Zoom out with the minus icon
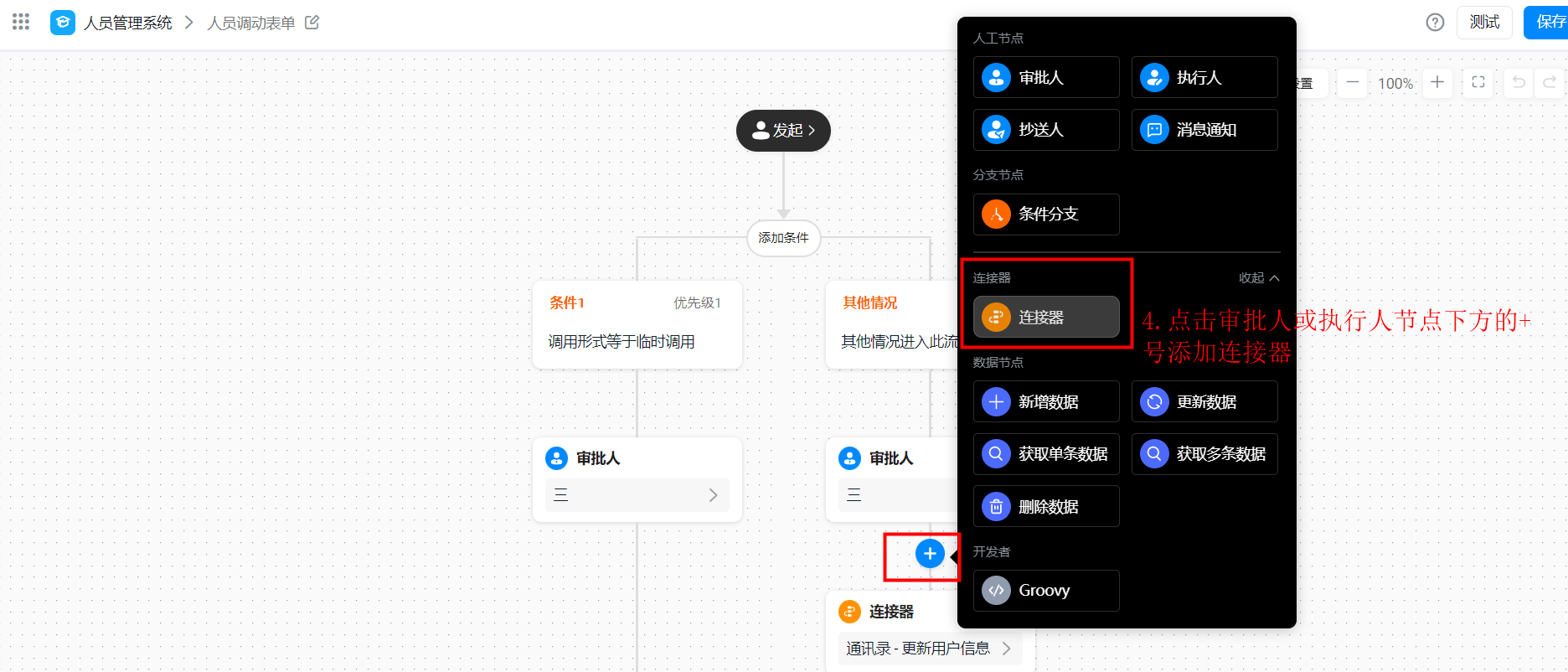Viewport: 1568px width, 672px height. coord(1352,82)
